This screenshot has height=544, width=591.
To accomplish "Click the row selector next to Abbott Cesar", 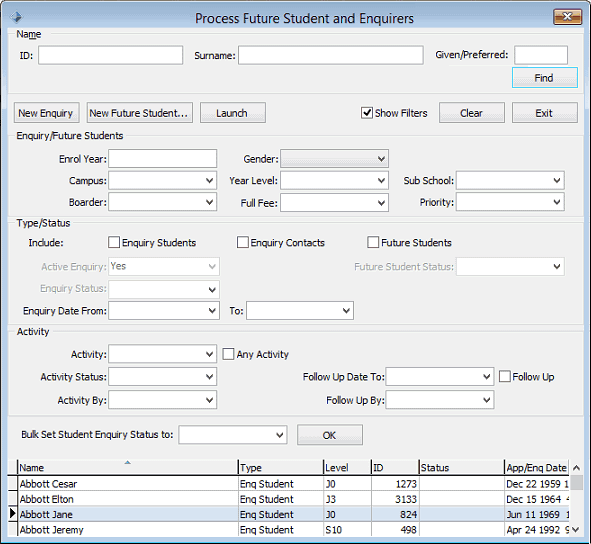I will [12, 484].
